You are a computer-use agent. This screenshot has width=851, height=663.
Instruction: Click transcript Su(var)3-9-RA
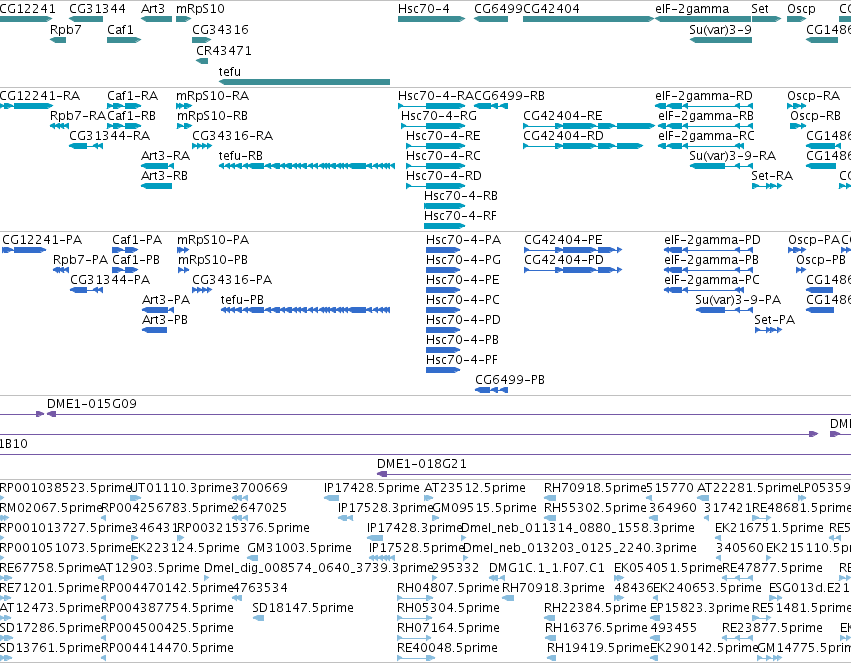[x=721, y=166]
